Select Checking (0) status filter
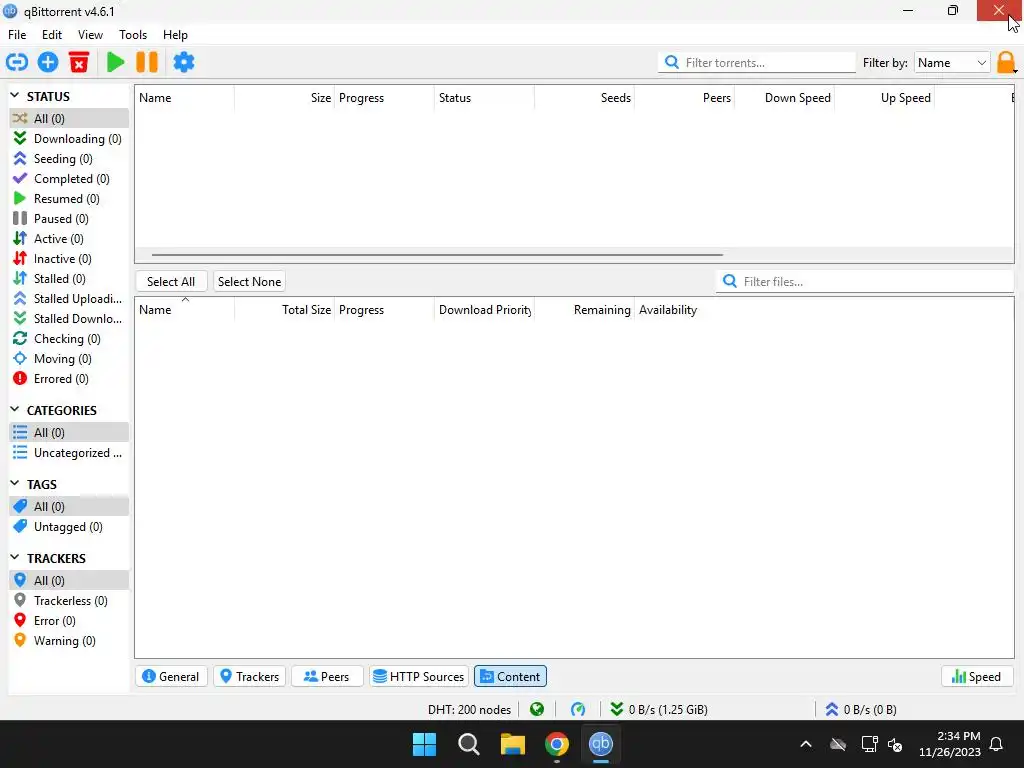The image size is (1024, 768). [x=69, y=339]
